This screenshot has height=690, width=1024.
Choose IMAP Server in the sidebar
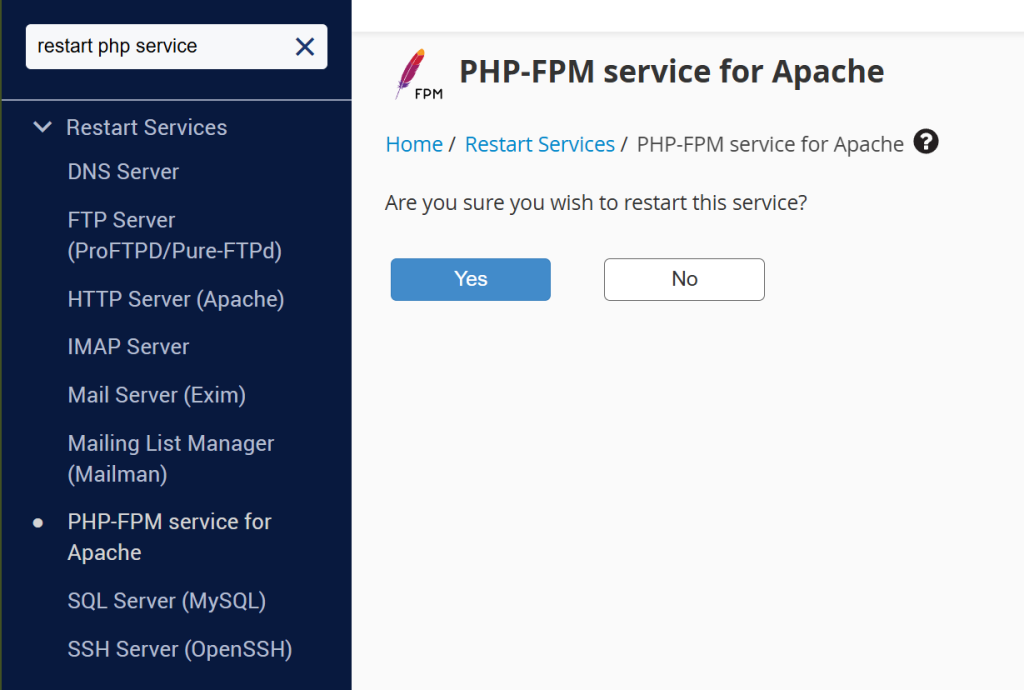pos(128,347)
